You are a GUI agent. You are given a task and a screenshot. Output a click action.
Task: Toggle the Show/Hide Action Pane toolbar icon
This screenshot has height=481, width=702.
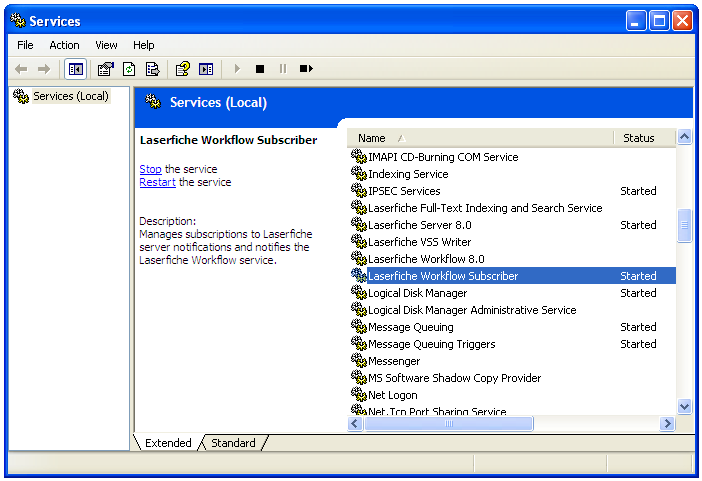pos(206,69)
